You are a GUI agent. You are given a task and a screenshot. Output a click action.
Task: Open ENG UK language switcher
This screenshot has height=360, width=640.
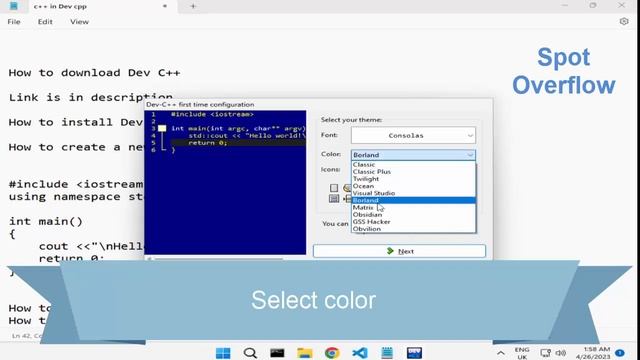coord(522,353)
